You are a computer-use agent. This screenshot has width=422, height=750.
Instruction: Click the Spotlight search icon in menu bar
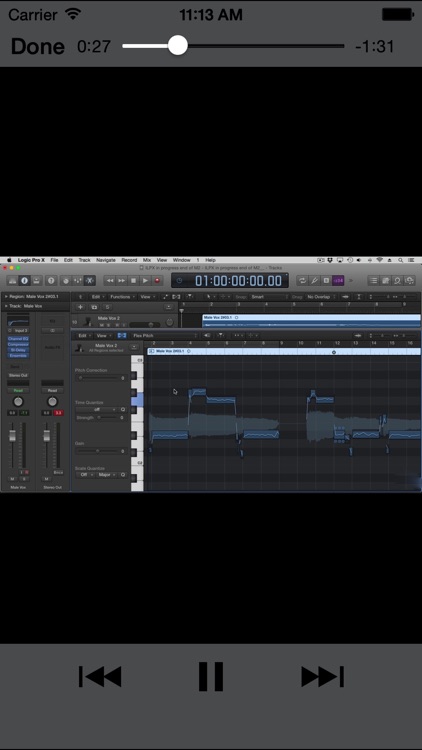(402, 260)
